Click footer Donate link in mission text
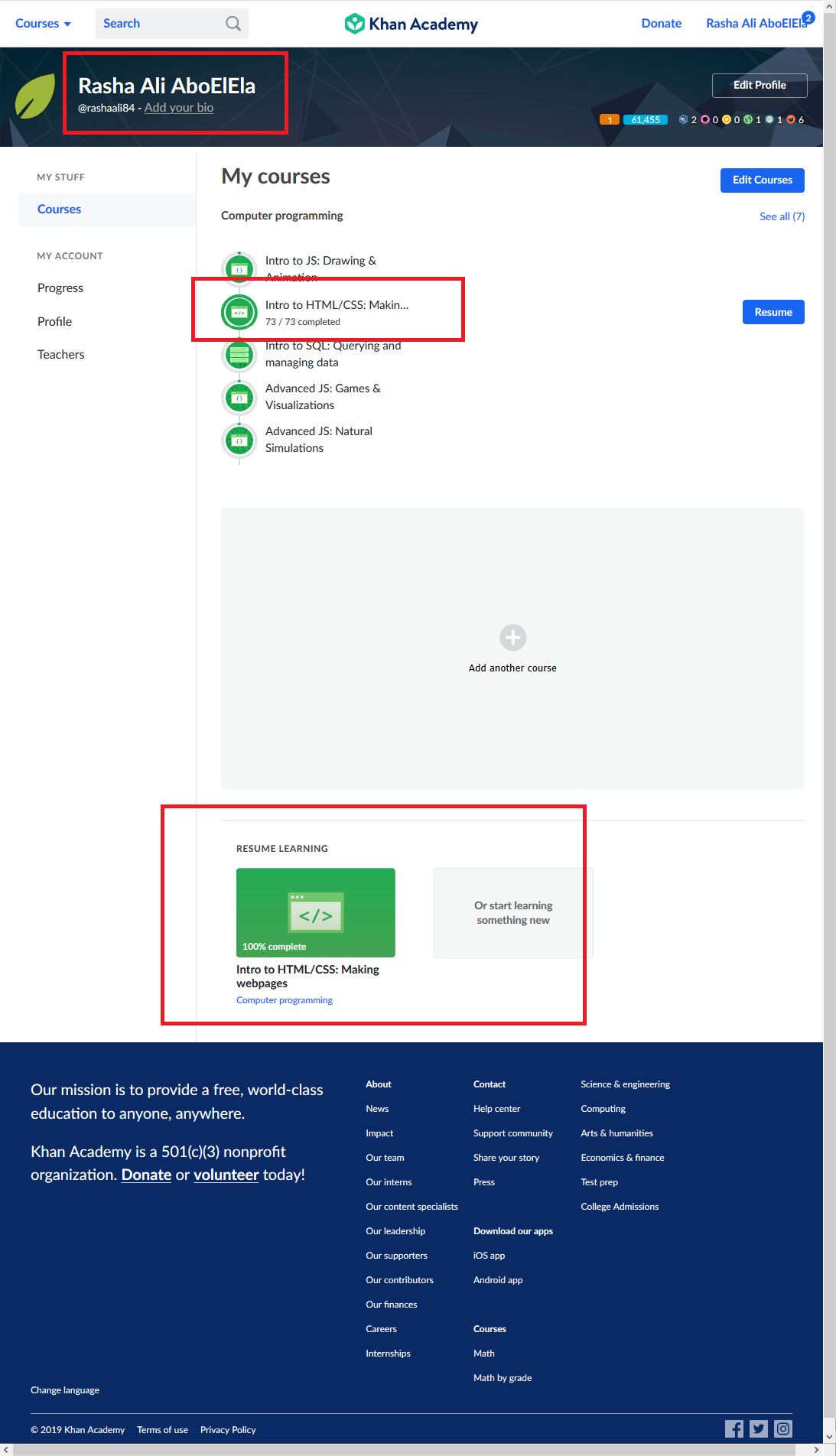 pyautogui.click(x=146, y=1175)
